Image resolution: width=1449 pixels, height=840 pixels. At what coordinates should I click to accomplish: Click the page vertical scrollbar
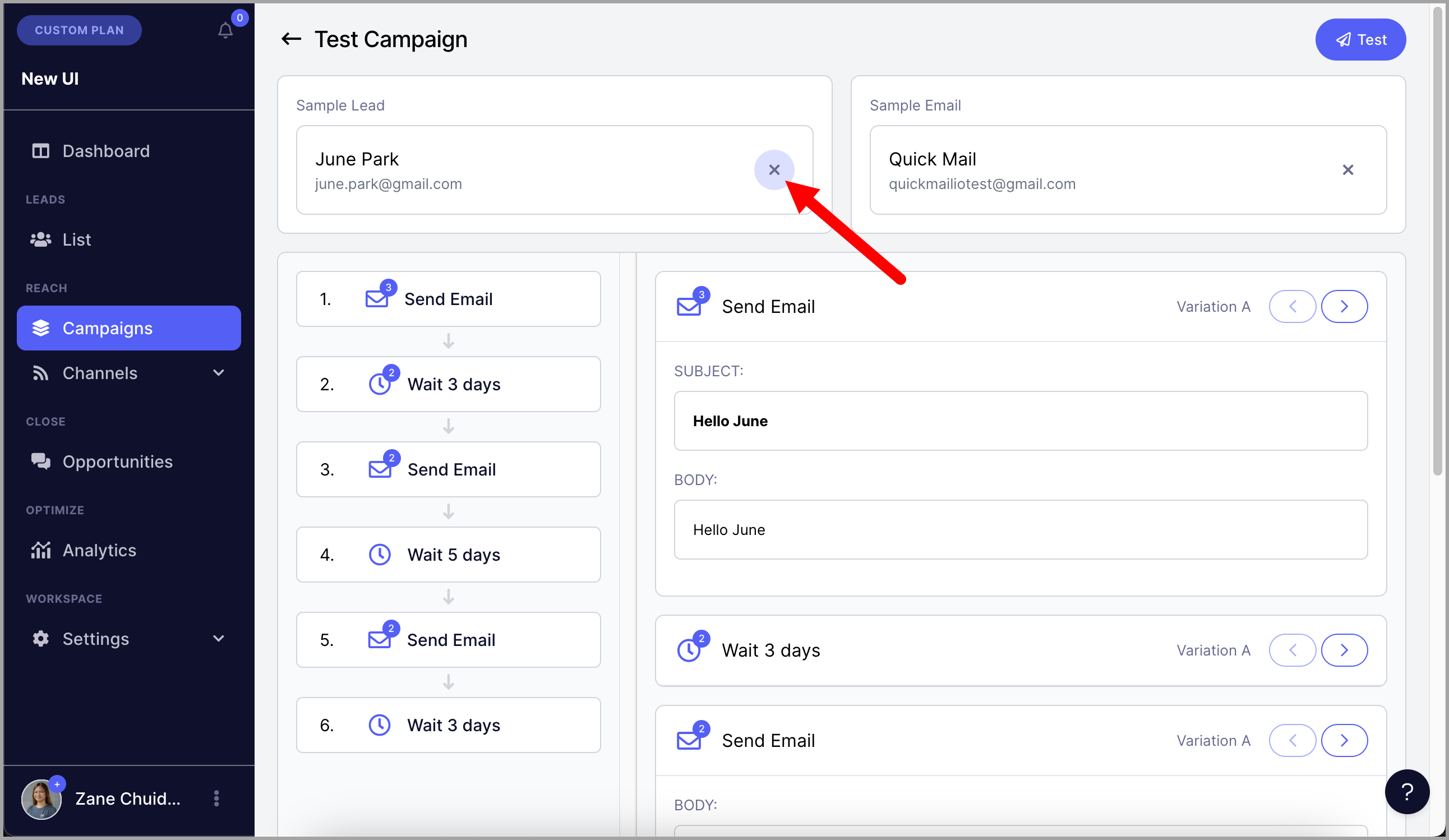click(x=1437, y=242)
